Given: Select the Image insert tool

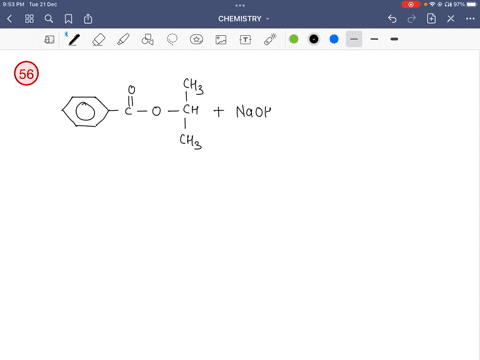Looking at the screenshot, I should pyautogui.click(x=221, y=40).
